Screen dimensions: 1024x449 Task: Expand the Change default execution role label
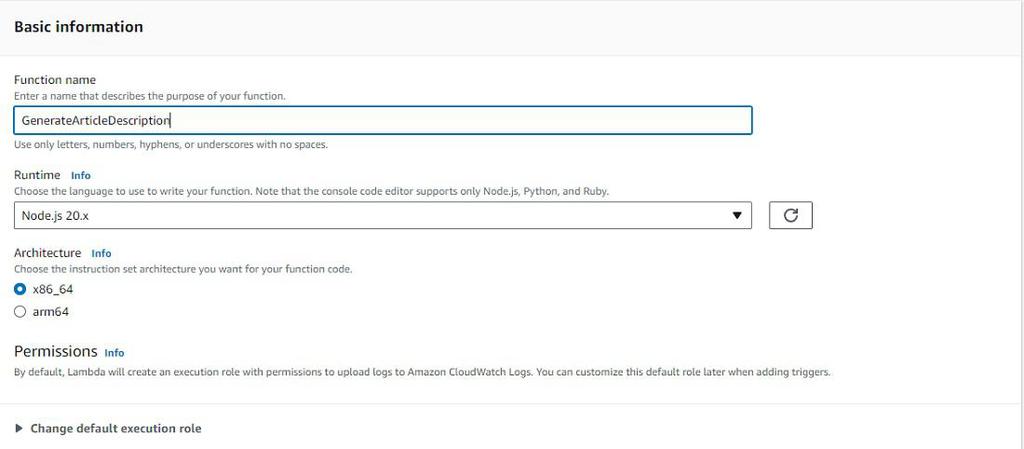point(116,429)
